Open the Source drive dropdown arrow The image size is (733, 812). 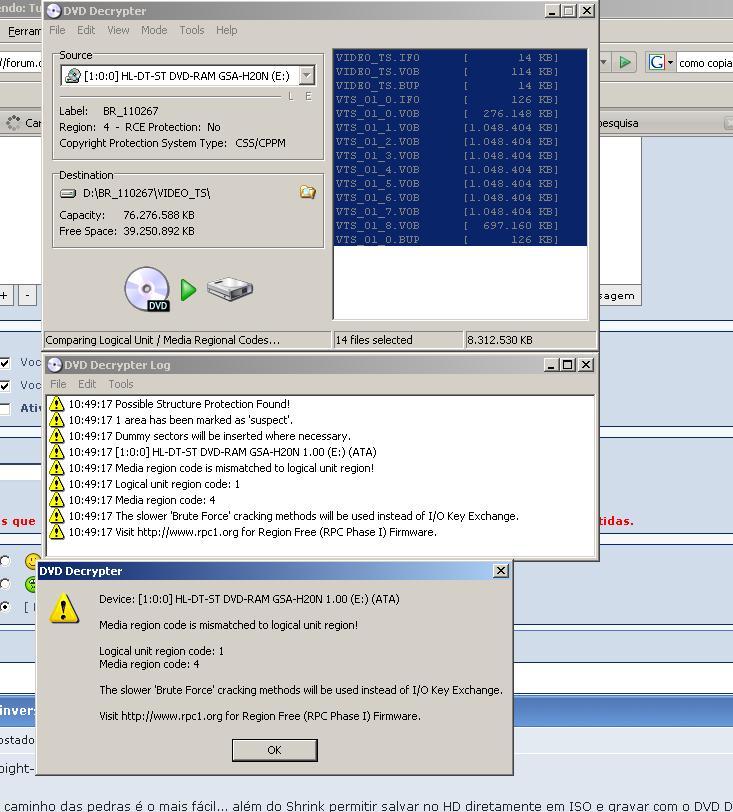click(x=307, y=76)
